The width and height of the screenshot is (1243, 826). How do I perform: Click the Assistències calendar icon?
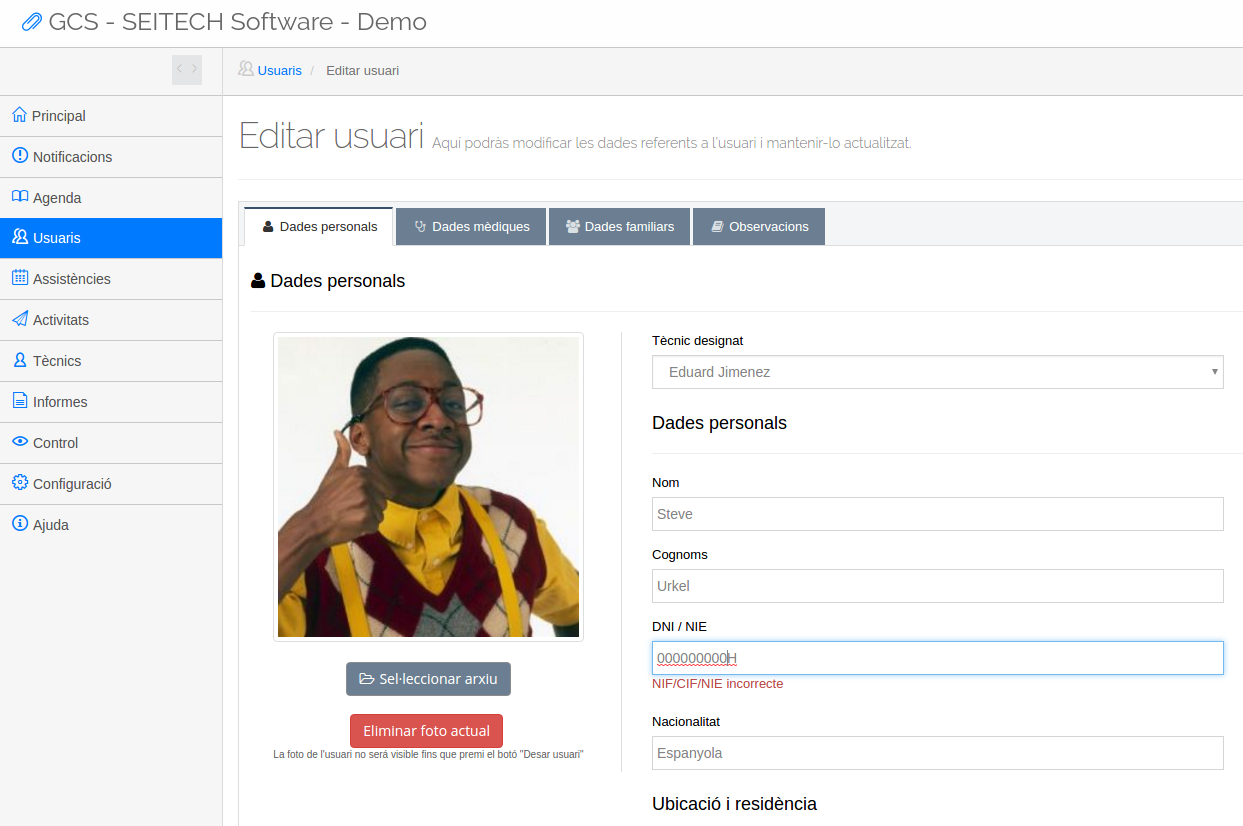pos(20,278)
